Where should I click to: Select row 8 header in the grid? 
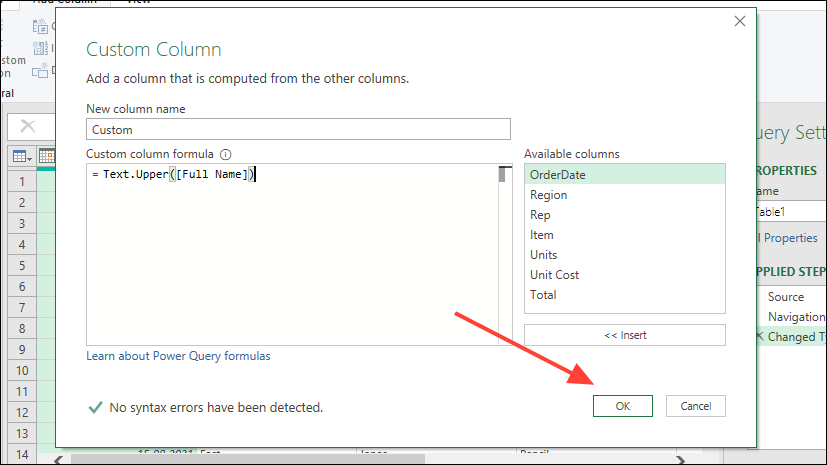pyautogui.click(x=22, y=328)
